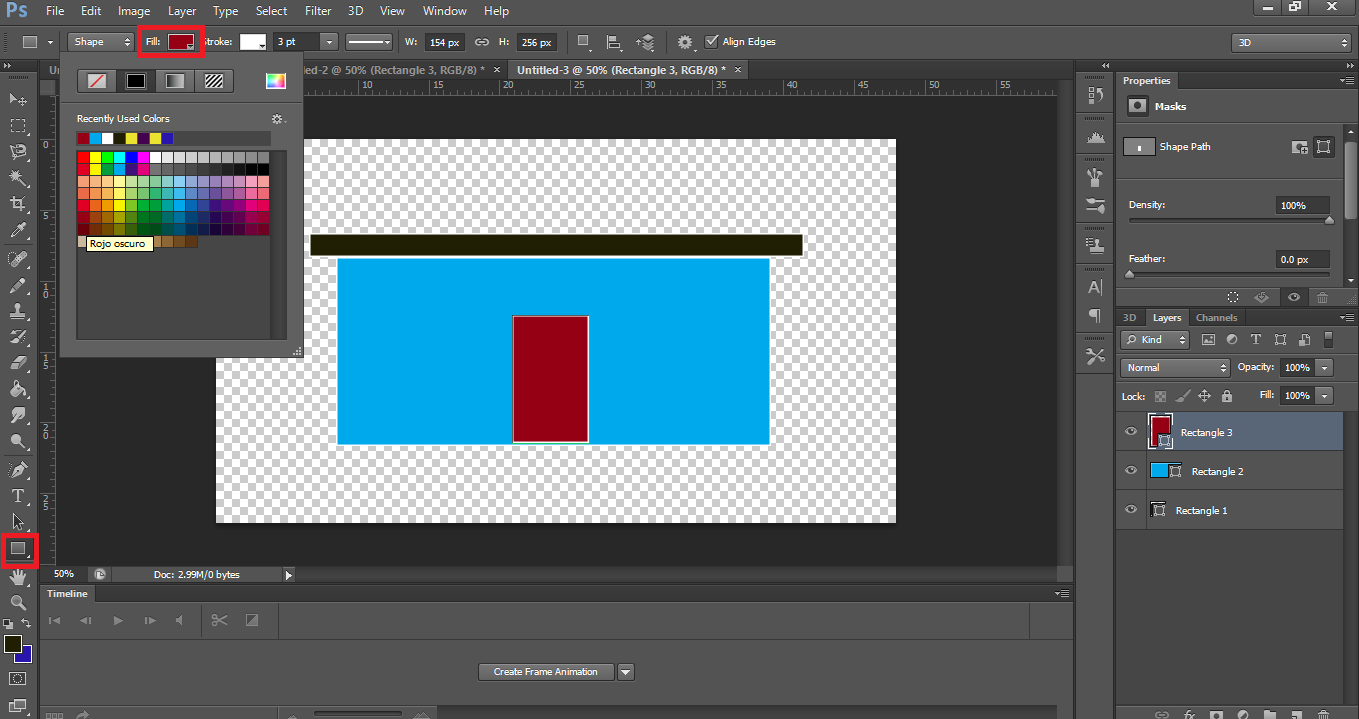Image resolution: width=1359 pixels, height=719 pixels.
Task: Select the Magic Wand tool
Action: (18, 178)
